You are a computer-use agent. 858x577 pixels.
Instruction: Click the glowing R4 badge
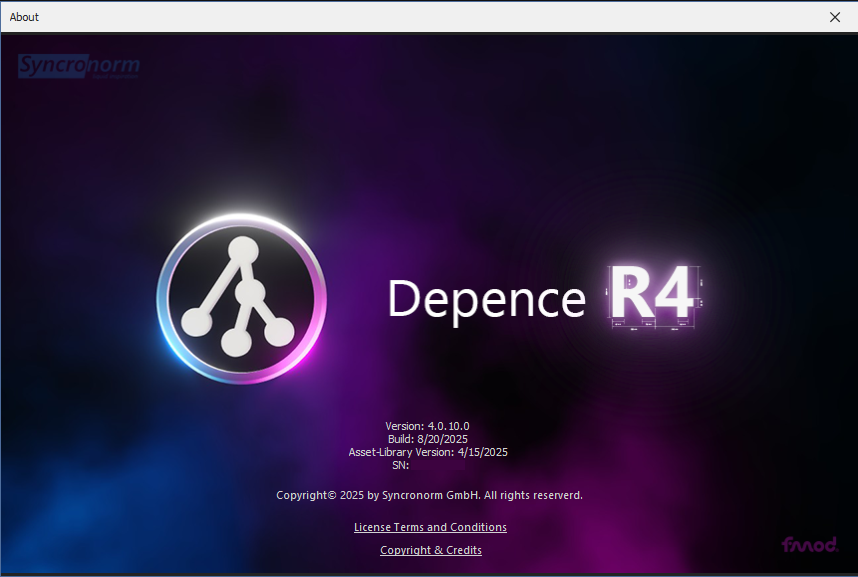650,297
